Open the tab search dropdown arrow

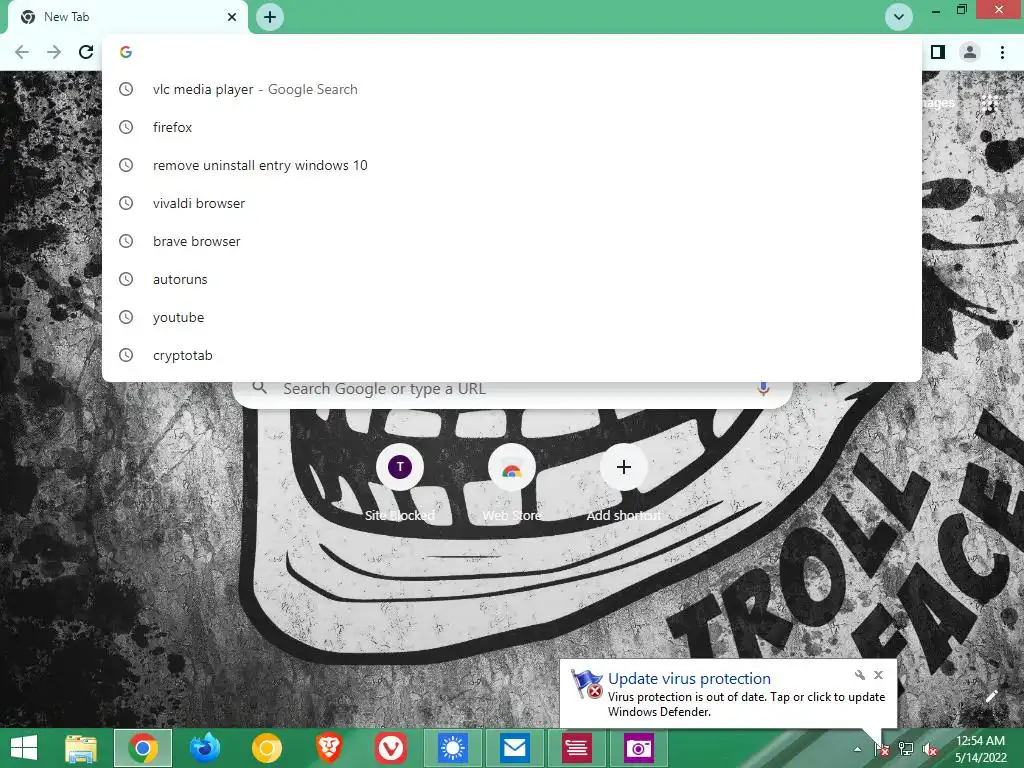(x=899, y=17)
